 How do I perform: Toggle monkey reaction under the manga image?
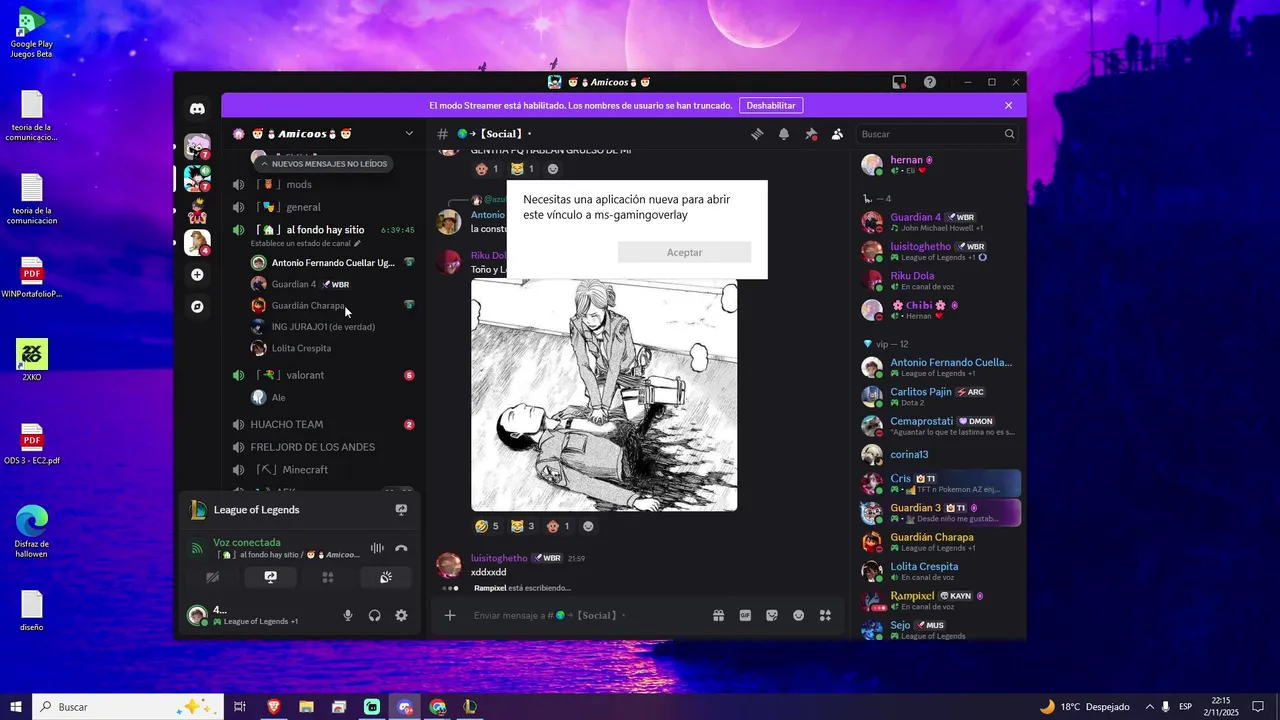pyautogui.click(x=558, y=526)
